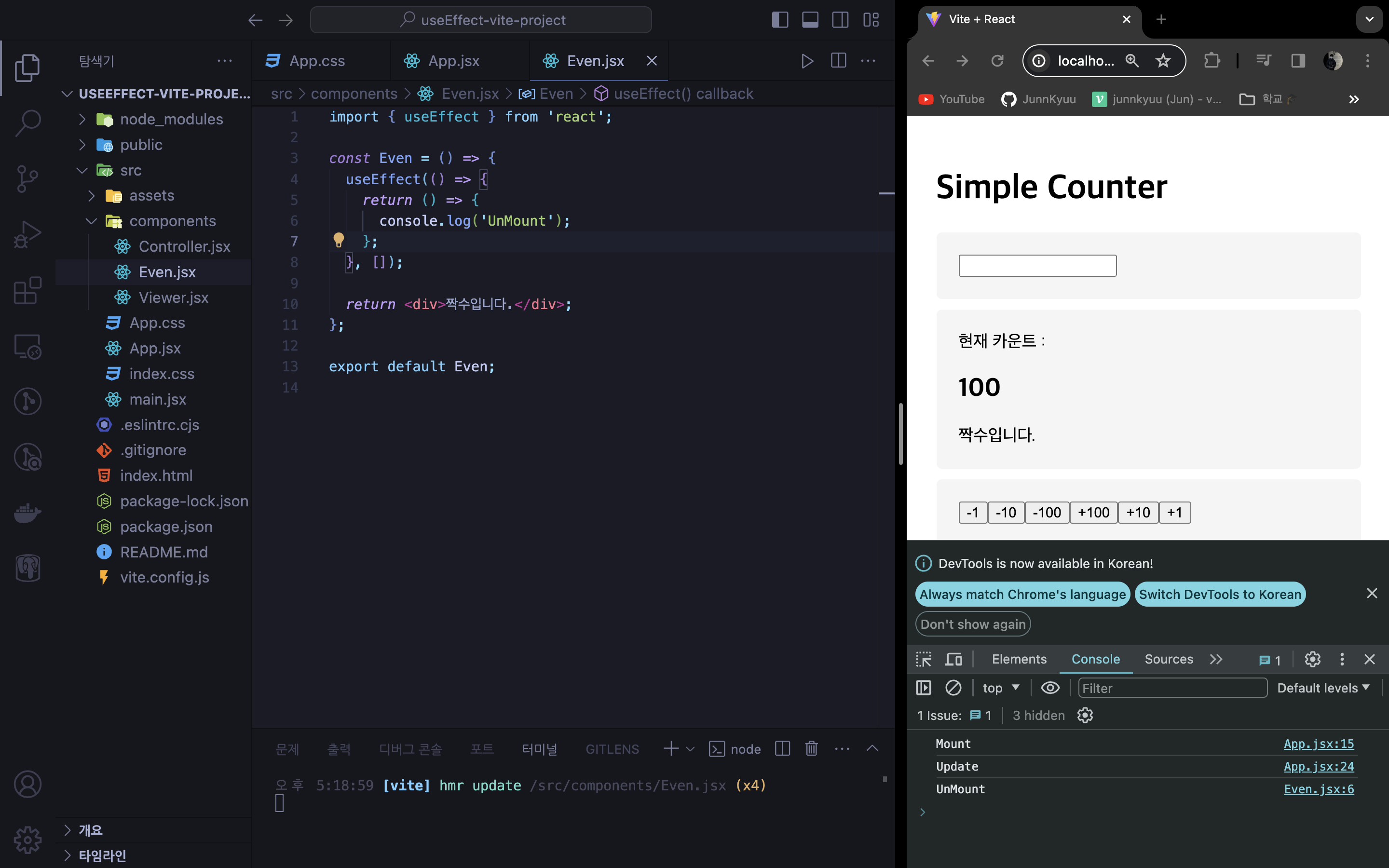Open DevTools settings gear
Viewport: 1389px width, 868px height.
[1312, 659]
